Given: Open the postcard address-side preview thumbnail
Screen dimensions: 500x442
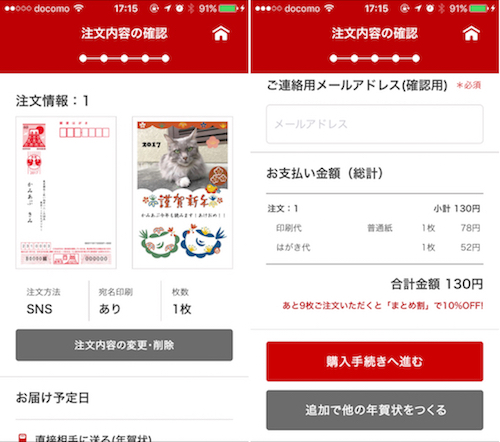Looking at the screenshot, I should click(x=66, y=192).
